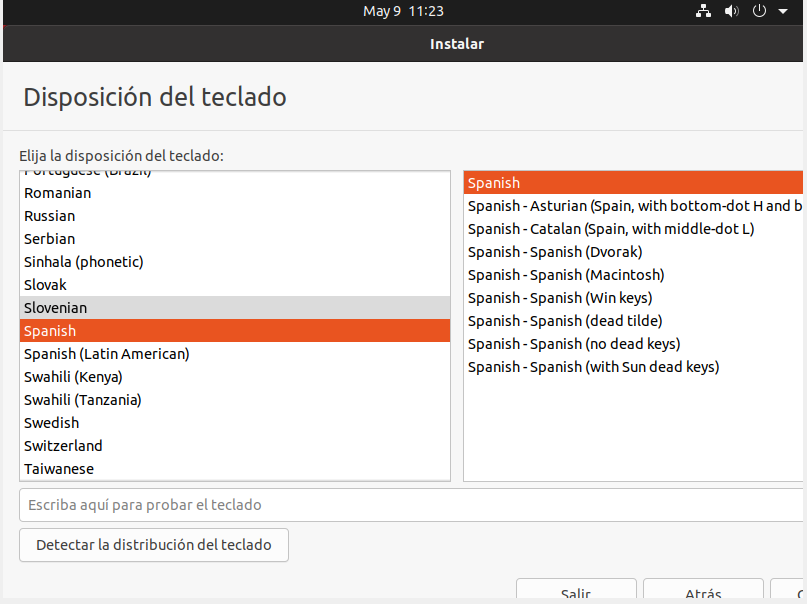807x604 pixels.
Task: Open the network status icon in top bar
Action: (x=702, y=11)
